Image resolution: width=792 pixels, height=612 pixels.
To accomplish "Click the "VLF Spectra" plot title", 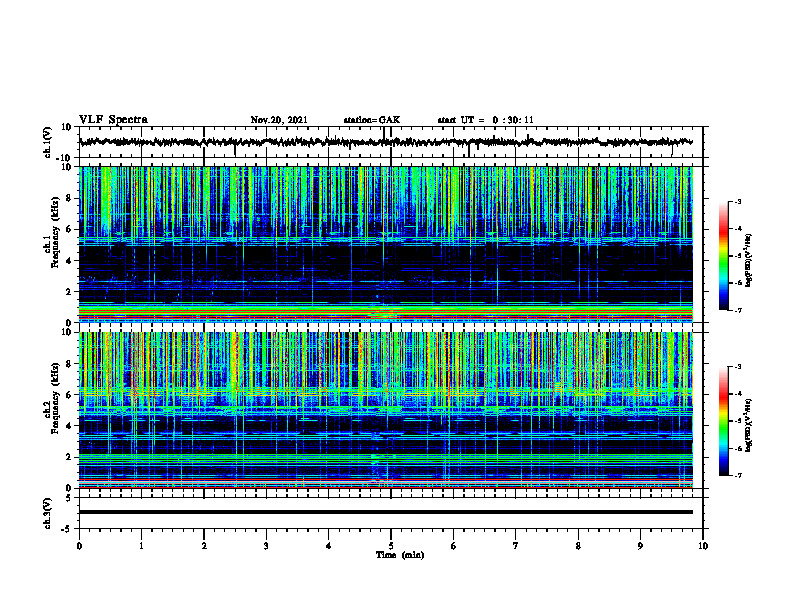I will 113,120.
